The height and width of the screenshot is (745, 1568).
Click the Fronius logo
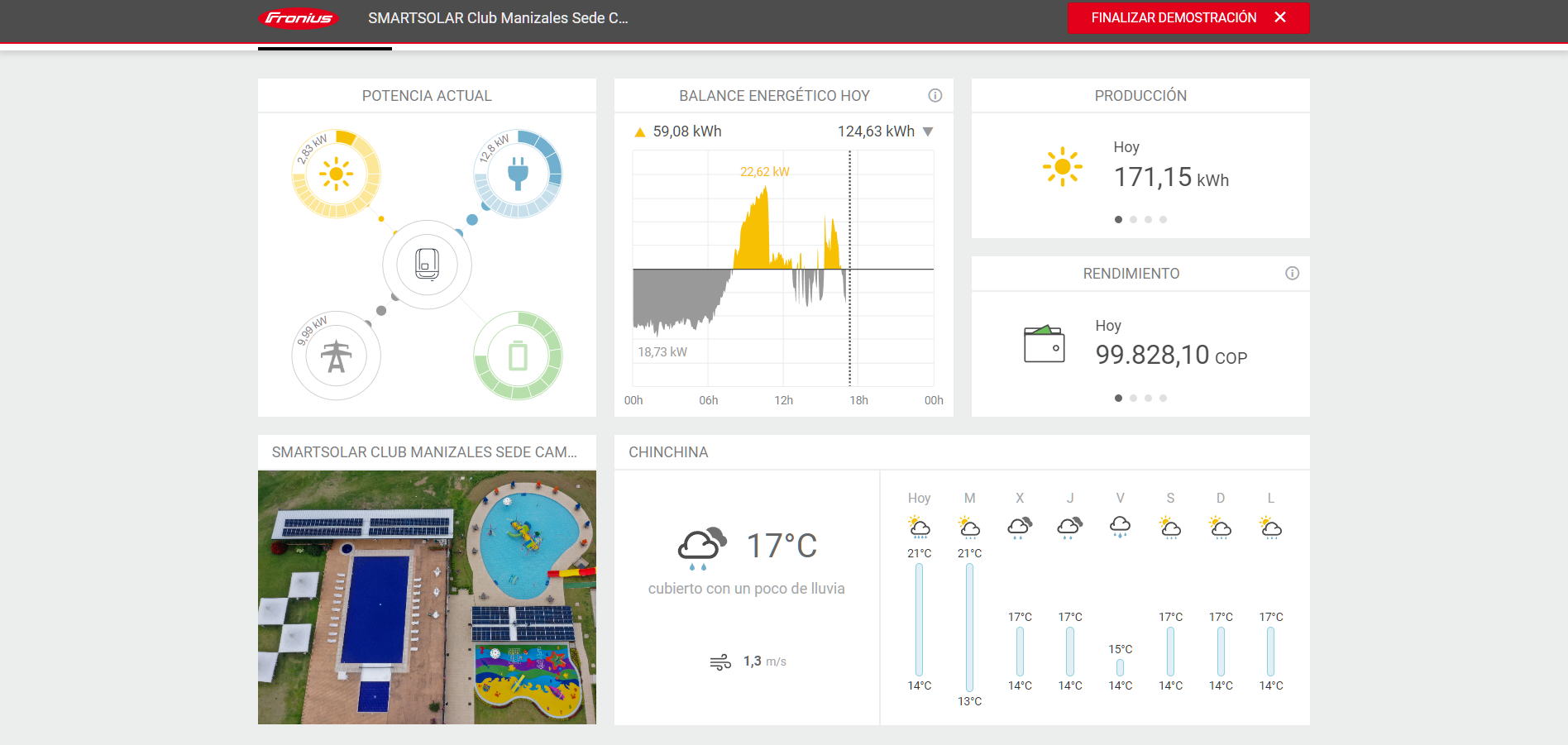tap(299, 18)
